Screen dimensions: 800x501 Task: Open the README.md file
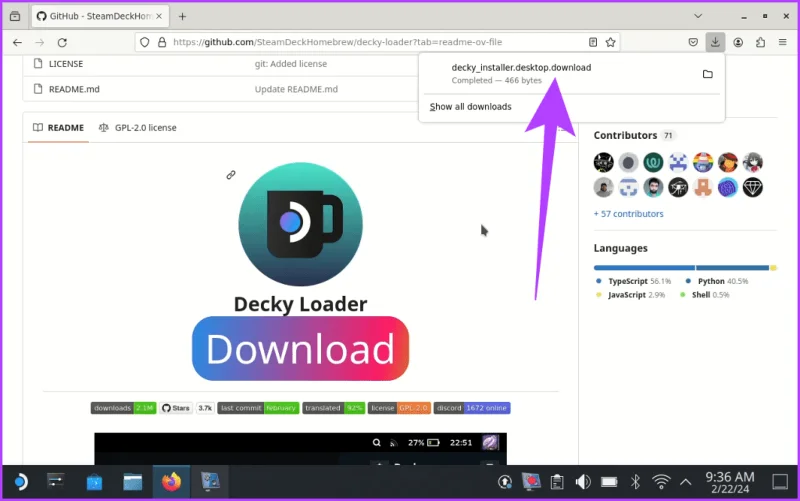(x=74, y=89)
